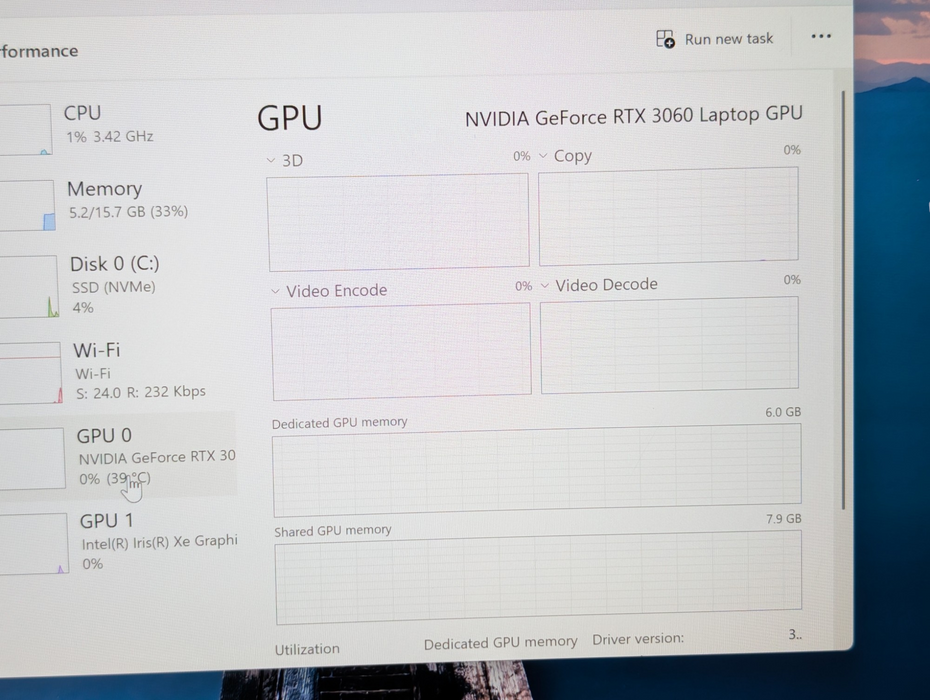Click the Run new task icon
Image resolution: width=930 pixels, height=700 pixels.
(665, 39)
